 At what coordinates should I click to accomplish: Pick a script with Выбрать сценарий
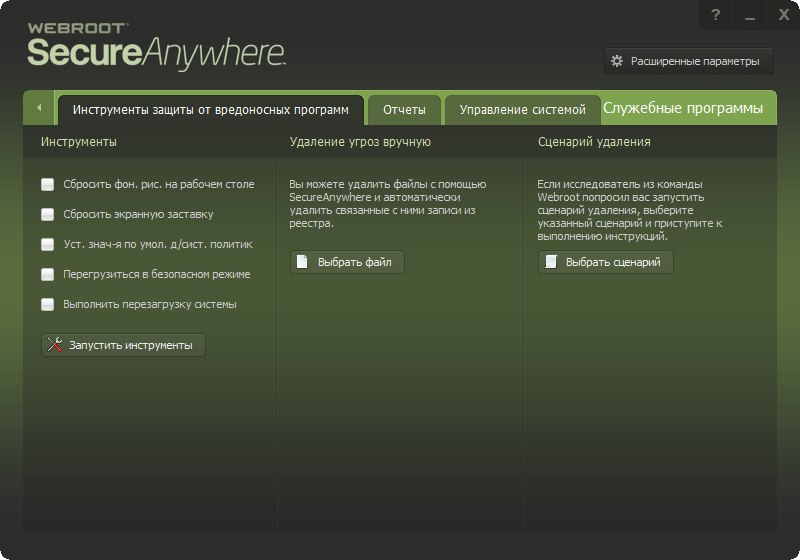coord(606,262)
